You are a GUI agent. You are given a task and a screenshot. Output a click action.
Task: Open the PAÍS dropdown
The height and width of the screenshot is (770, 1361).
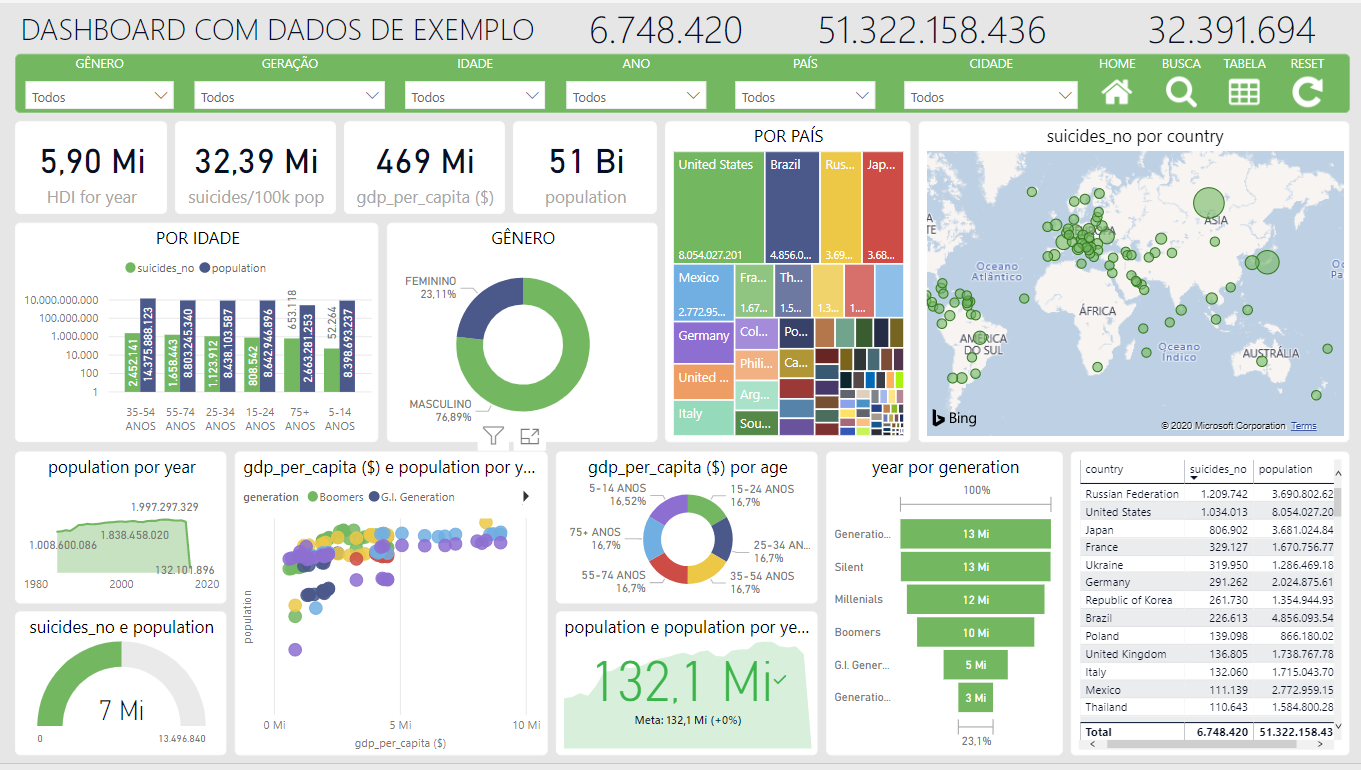(x=804, y=96)
